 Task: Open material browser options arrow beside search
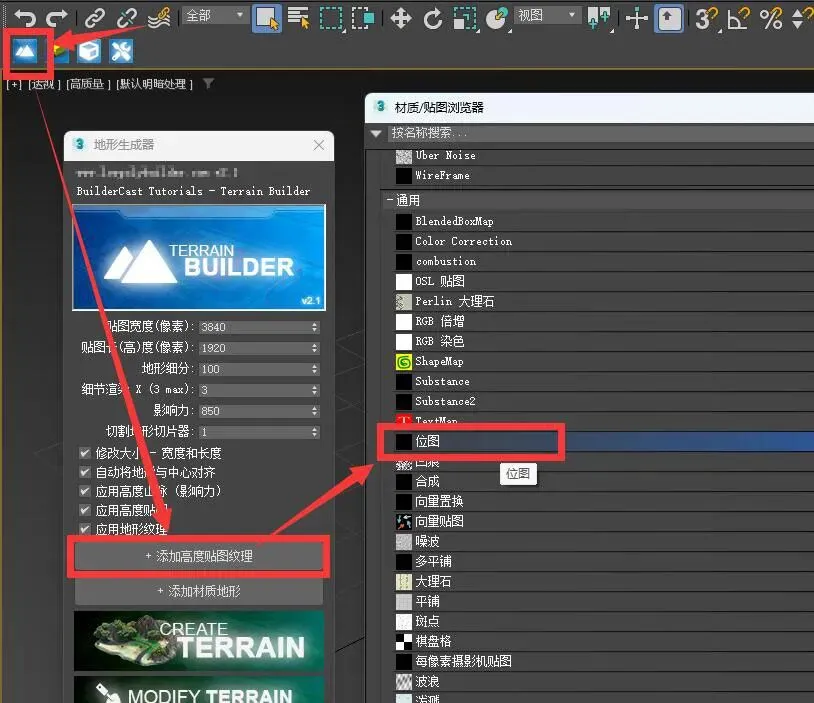(376, 133)
